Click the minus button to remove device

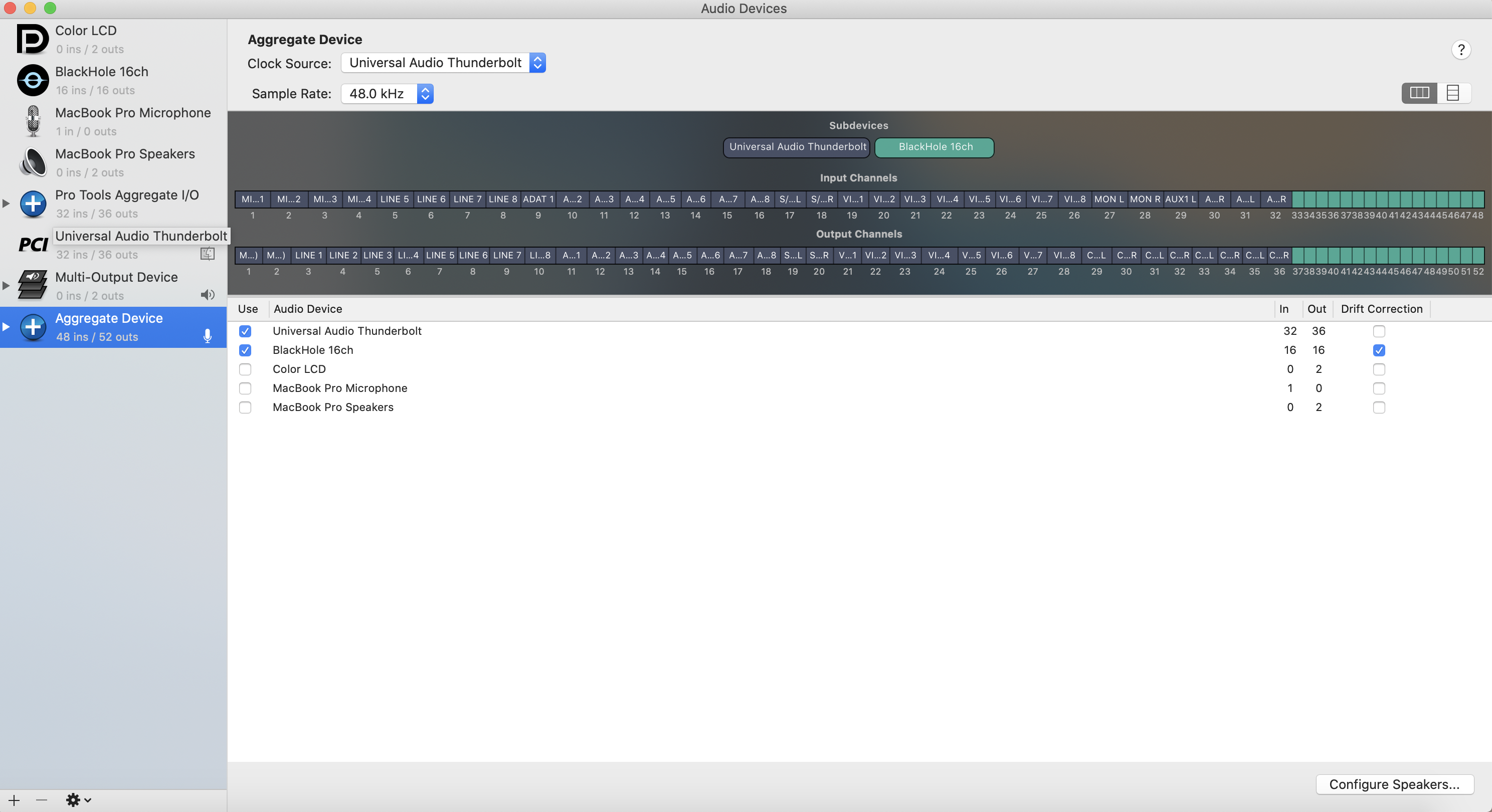(41, 800)
